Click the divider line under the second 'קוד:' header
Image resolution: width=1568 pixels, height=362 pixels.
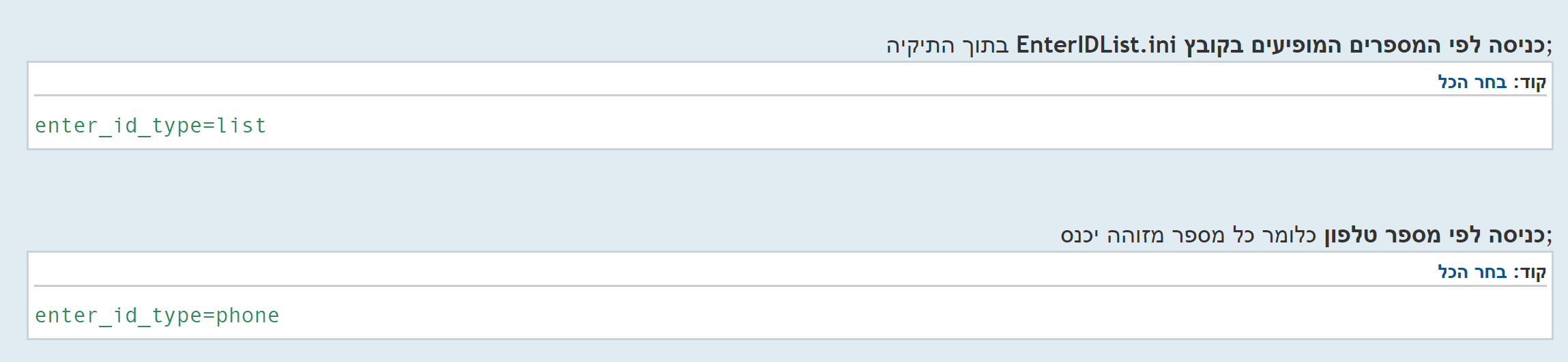(x=790, y=286)
